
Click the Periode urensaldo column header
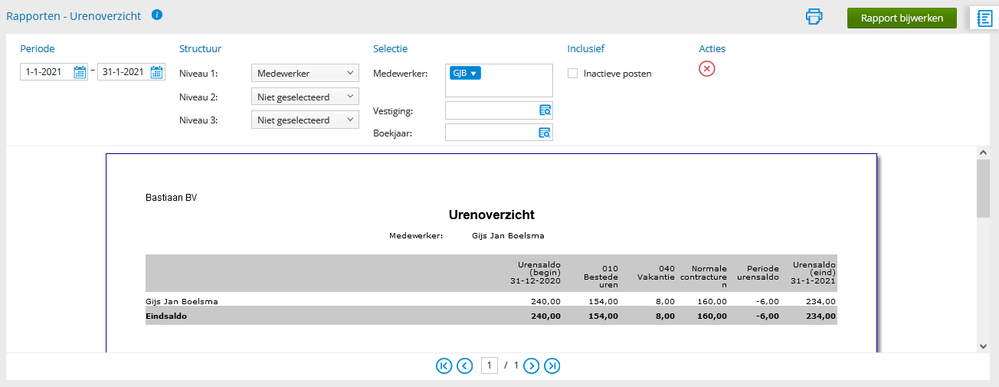click(759, 273)
